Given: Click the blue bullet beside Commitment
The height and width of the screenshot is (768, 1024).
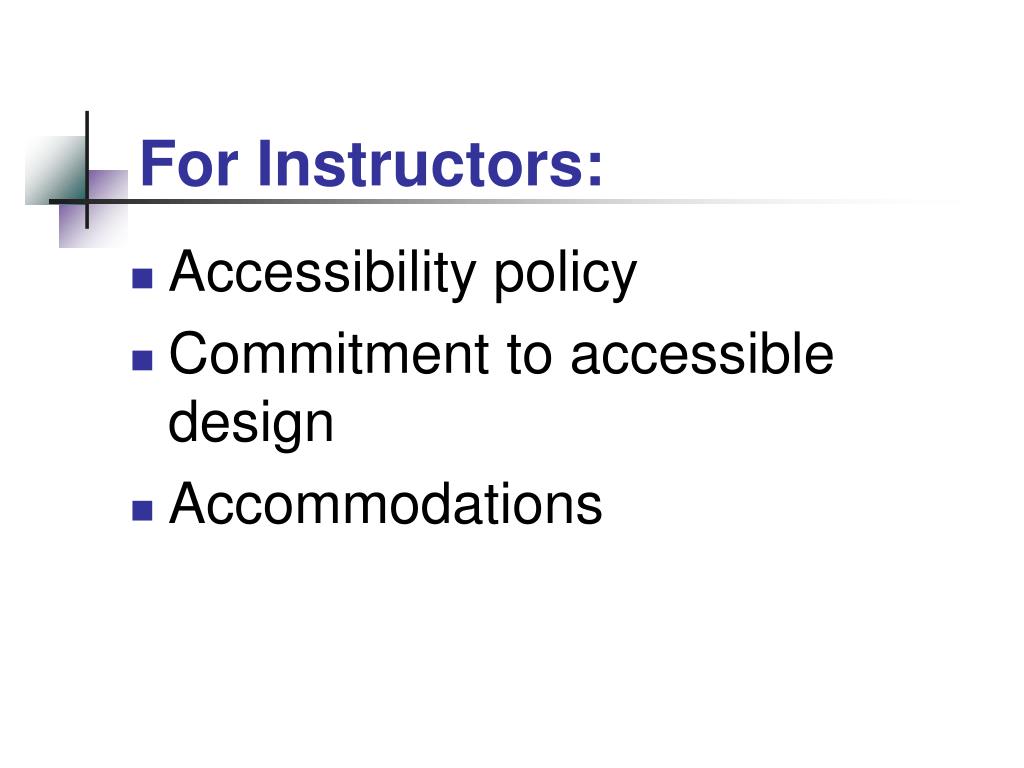Looking at the screenshot, I should pyautogui.click(x=142, y=360).
